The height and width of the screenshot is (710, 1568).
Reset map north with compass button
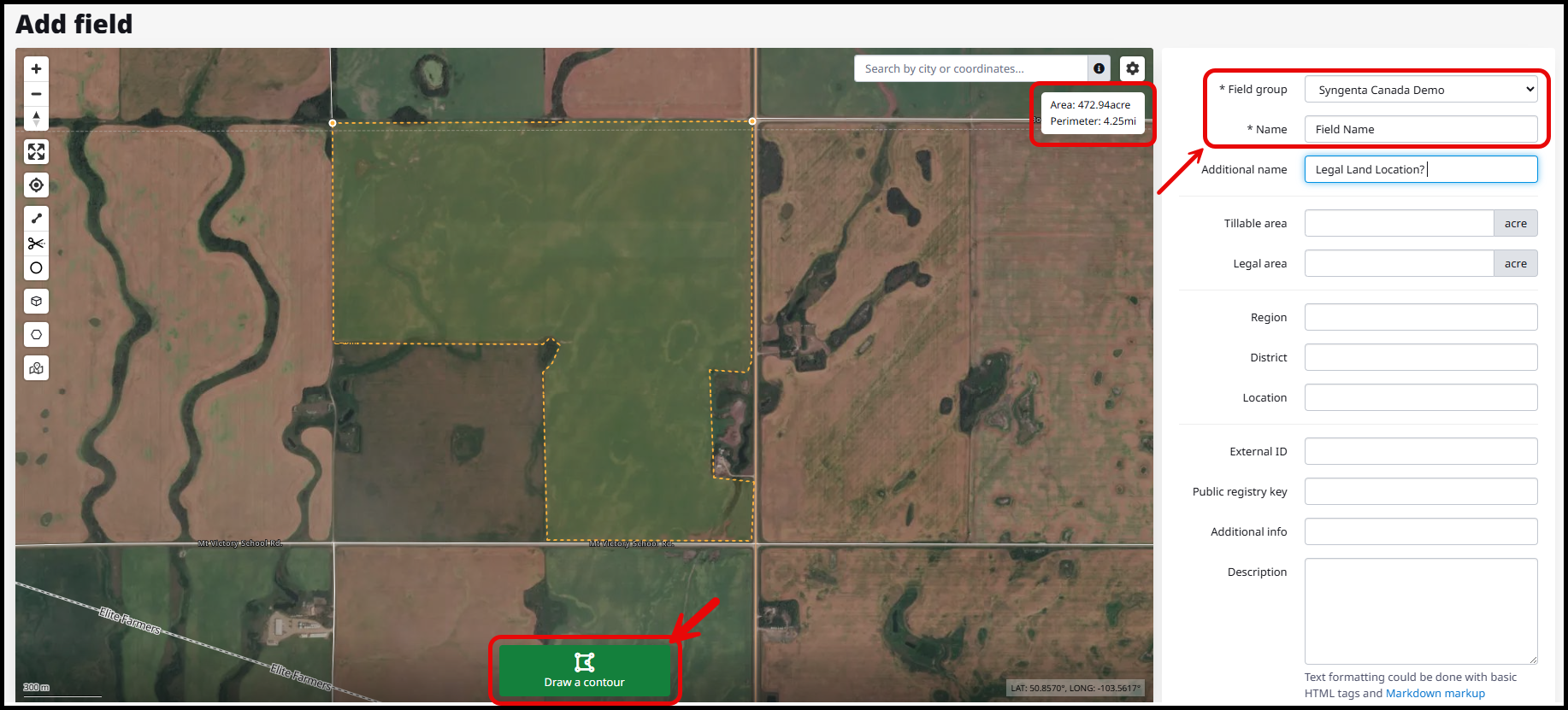[36, 118]
